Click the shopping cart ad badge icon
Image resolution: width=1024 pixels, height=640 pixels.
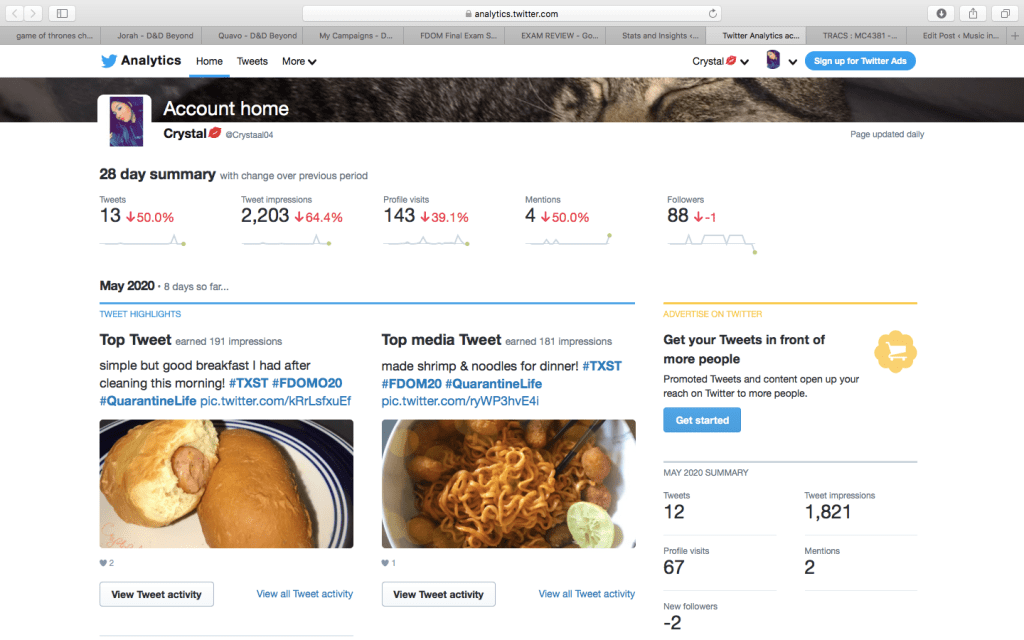pos(895,351)
